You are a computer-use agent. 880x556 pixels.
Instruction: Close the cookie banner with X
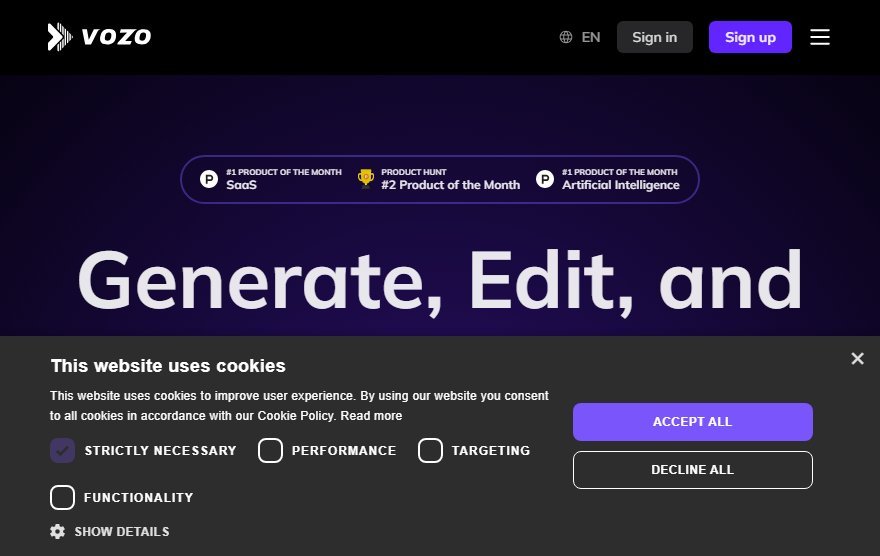pyautogui.click(x=857, y=359)
